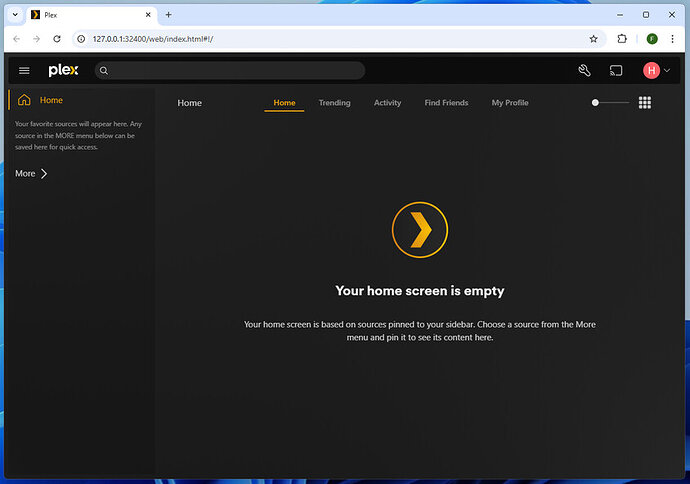Expand the account dropdown arrow
This screenshot has width=690, height=484.
pyautogui.click(x=667, y=70)
